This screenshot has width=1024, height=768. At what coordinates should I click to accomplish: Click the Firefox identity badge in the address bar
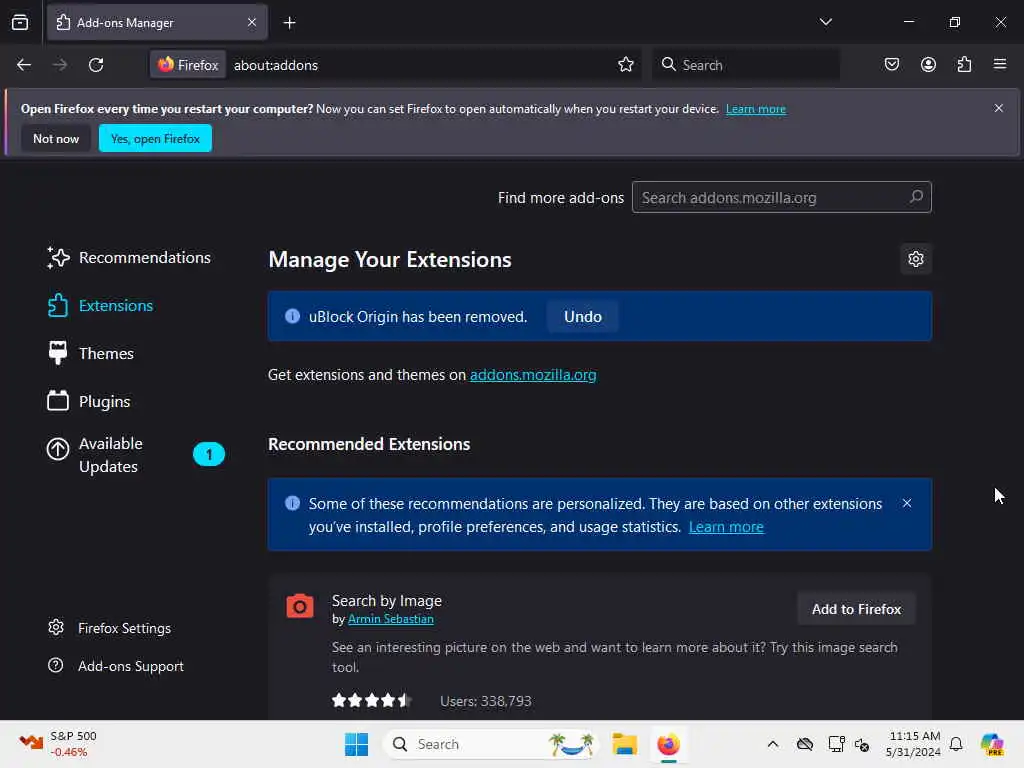tap(188, 65)
